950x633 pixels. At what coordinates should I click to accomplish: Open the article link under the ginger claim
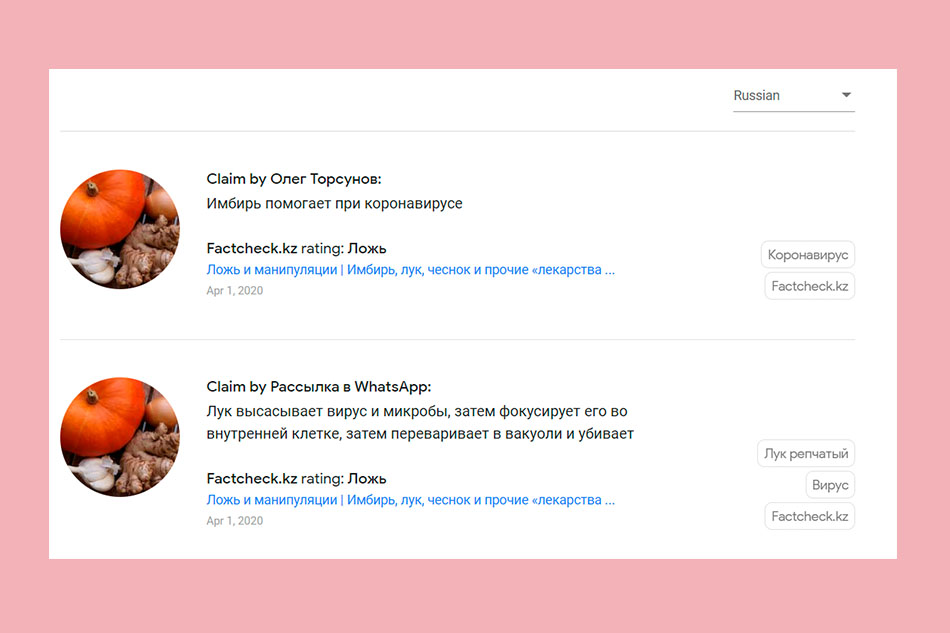[x=410, y=270]
